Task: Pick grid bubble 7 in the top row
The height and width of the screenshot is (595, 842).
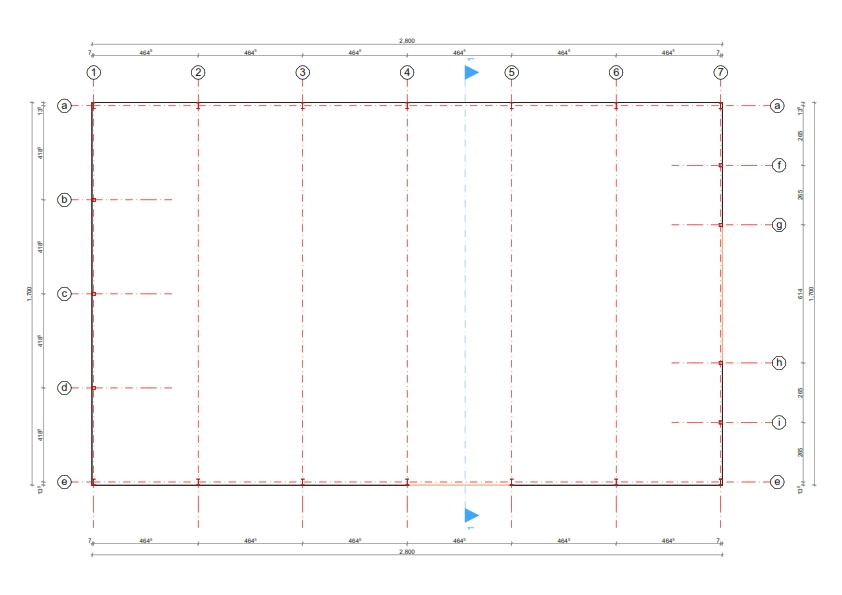Action: coord(720,72)
